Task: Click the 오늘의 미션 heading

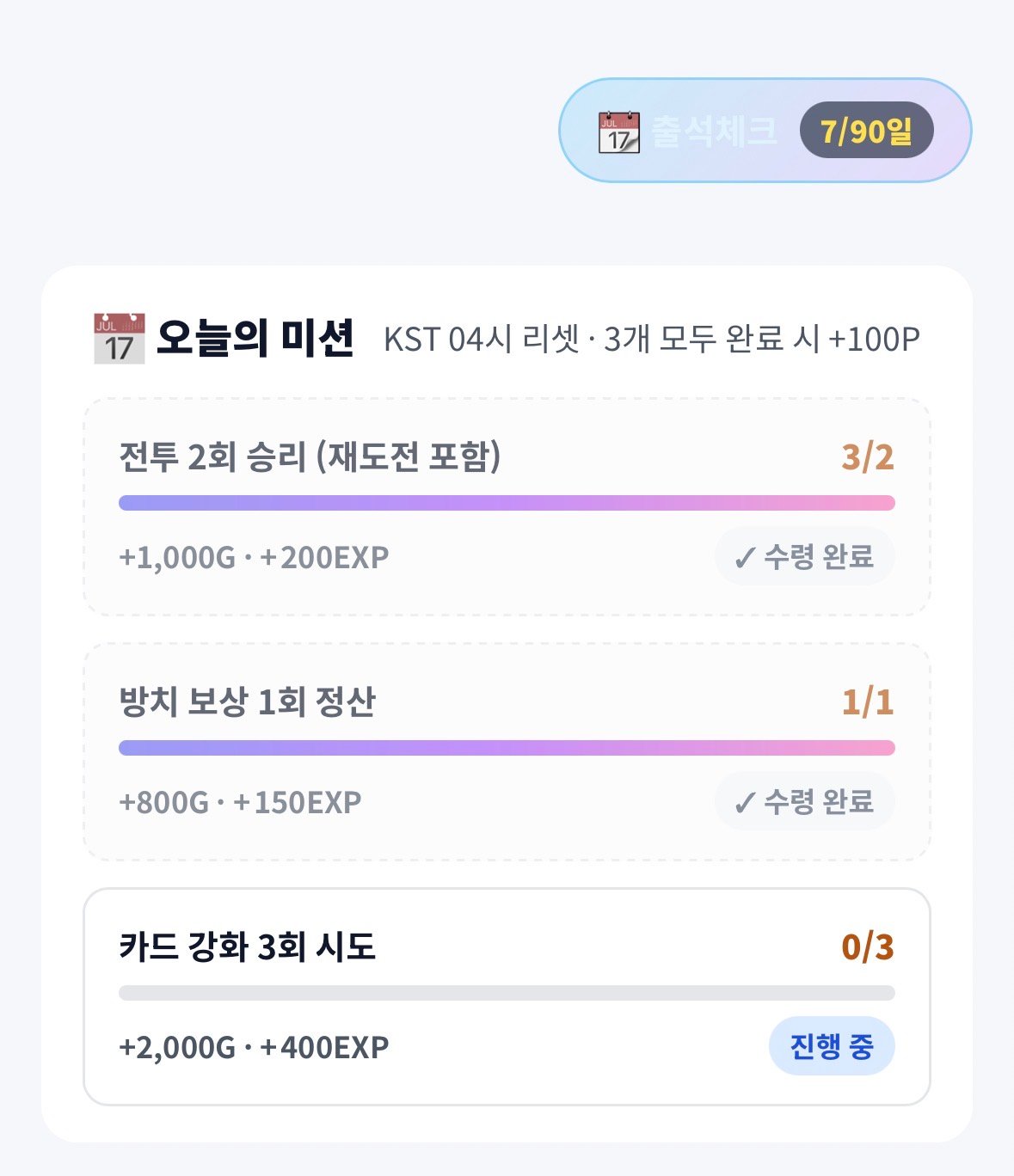Action: (255, 339)
